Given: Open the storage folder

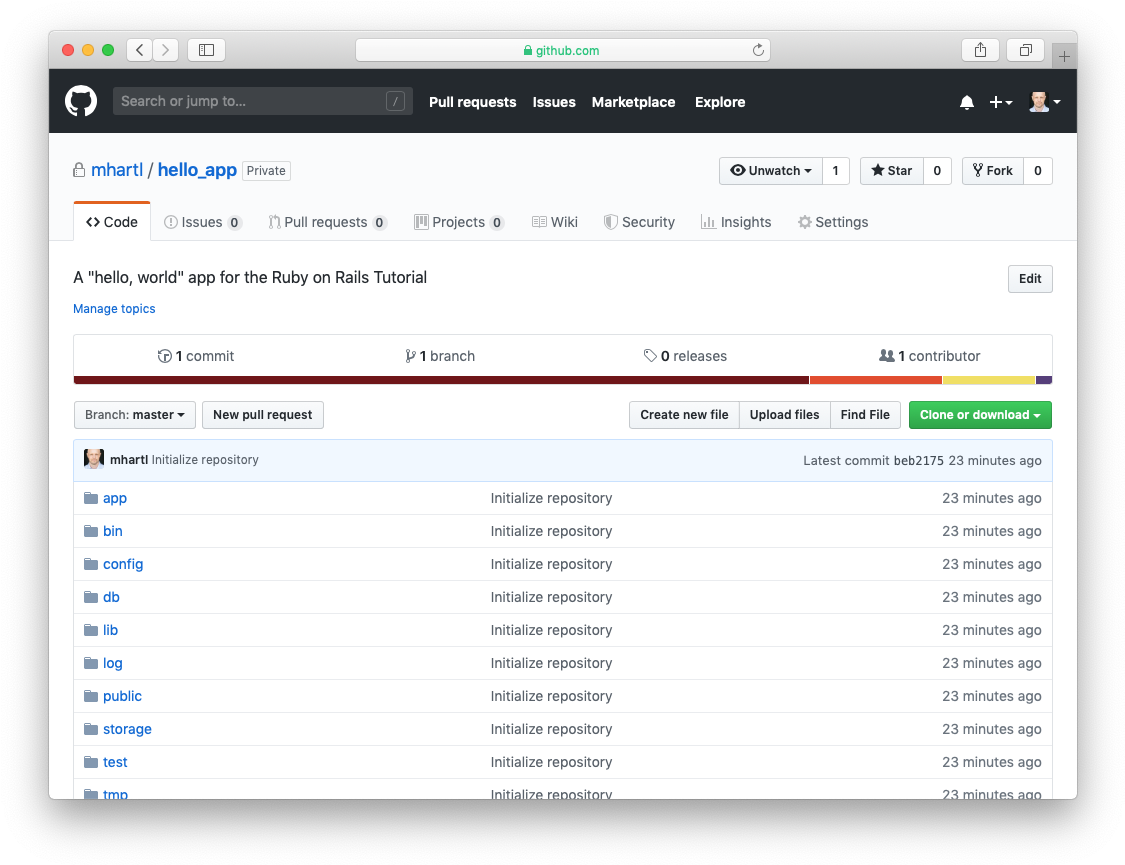Looking at the screenshot, I should (x=127, y=729).
